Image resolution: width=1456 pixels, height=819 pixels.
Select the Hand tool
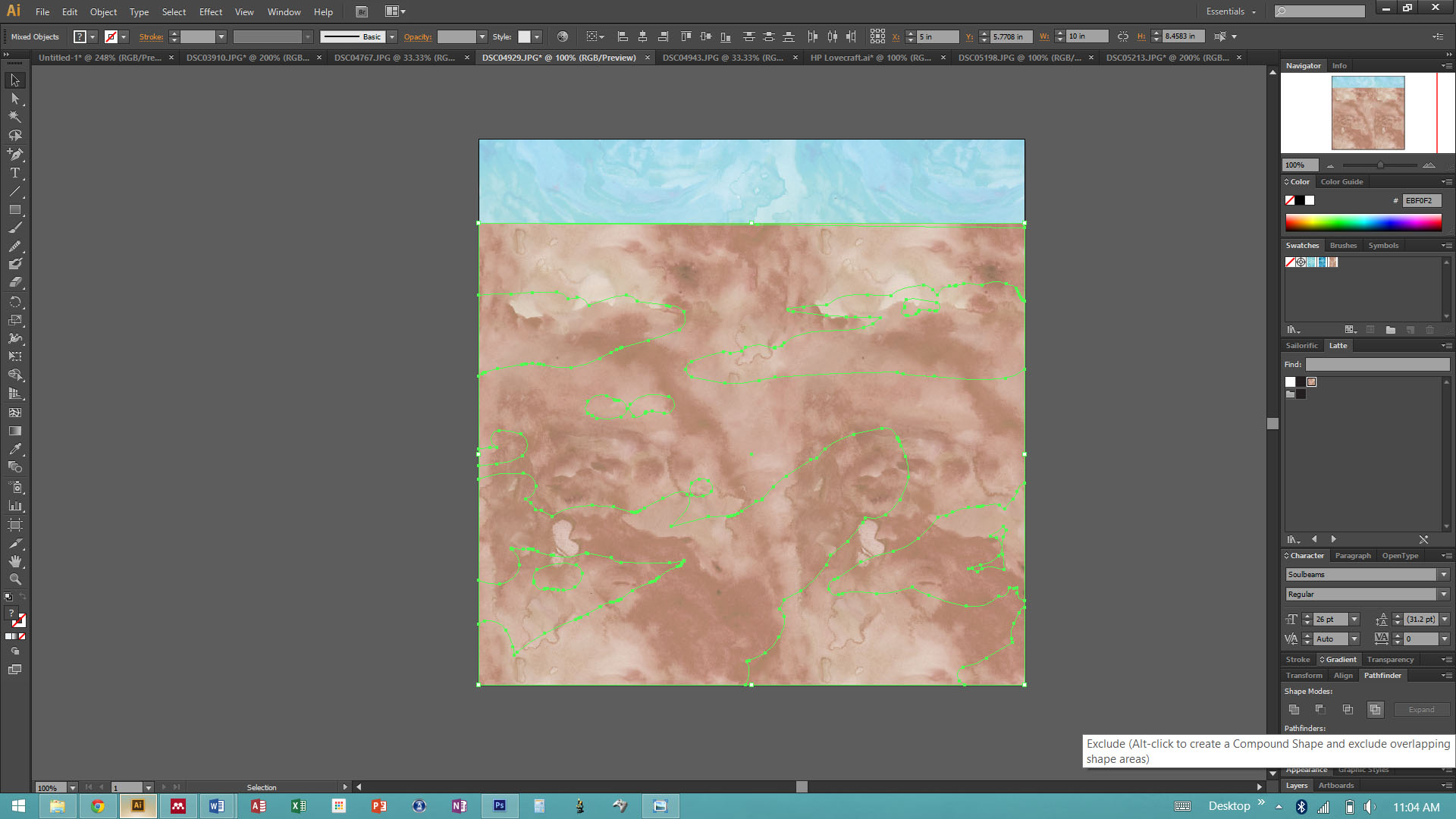pos(14,561)
